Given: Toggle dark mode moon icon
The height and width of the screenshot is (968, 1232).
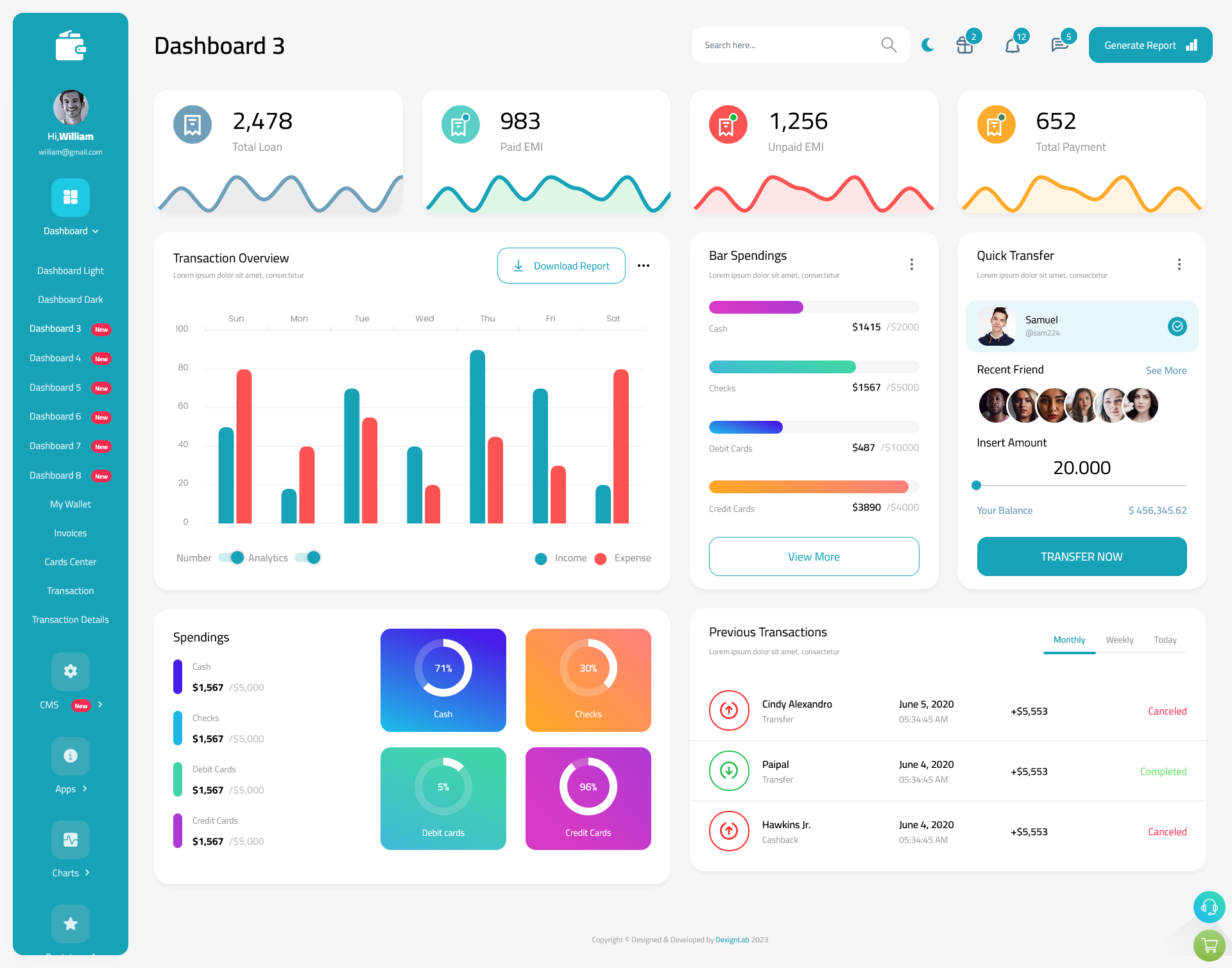Looking at the screenshot, I should pos(928,44).
